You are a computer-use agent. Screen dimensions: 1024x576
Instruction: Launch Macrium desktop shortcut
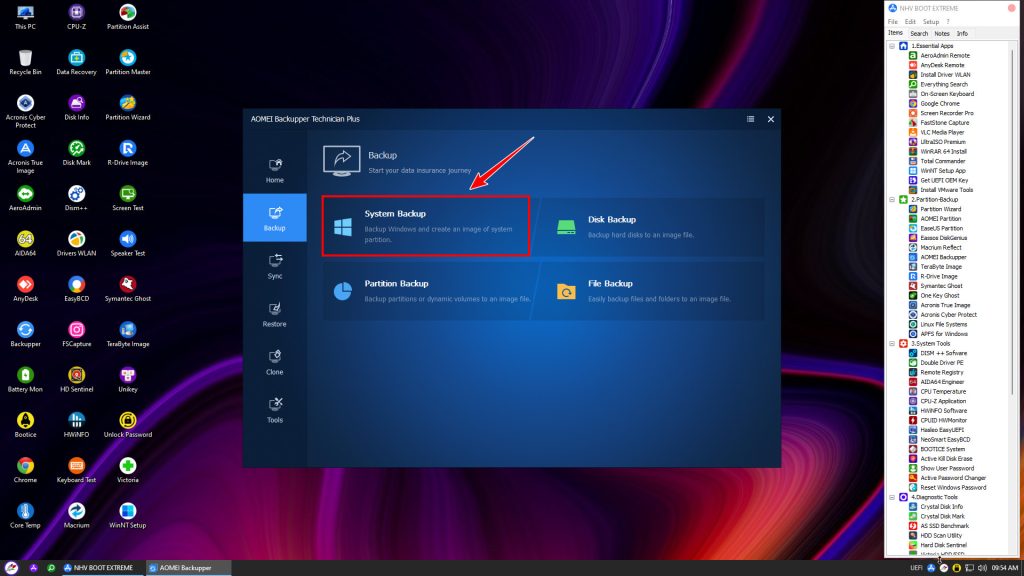[76, 515]
